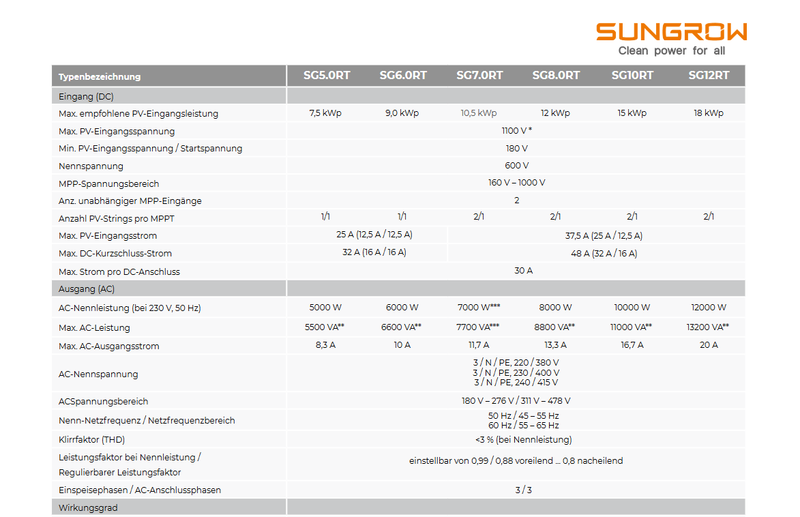Click the AC-Nennspannung row label
Screen dimensions: 800x517
(x=97, y=373)
